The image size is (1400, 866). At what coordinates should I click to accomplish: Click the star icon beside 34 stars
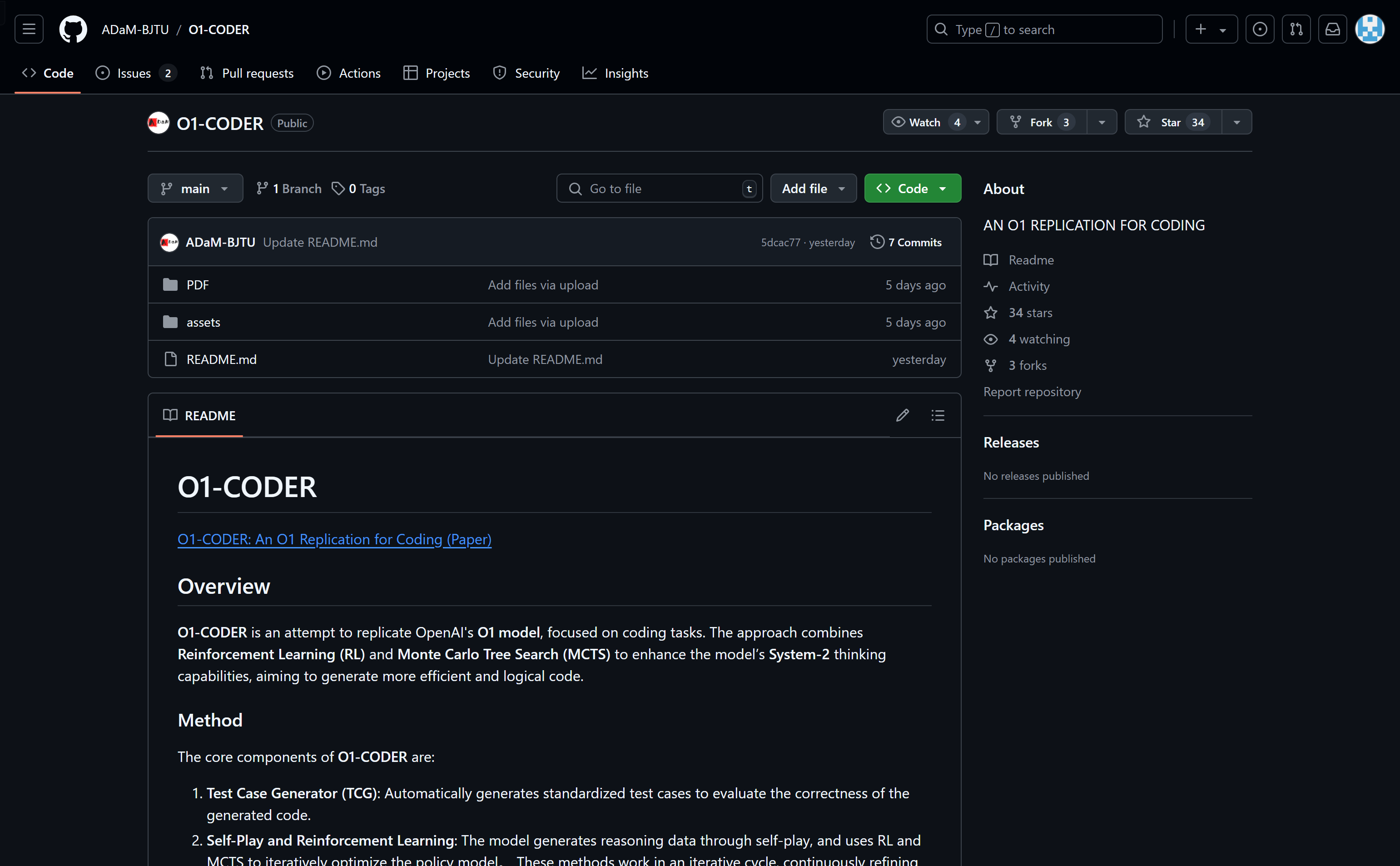(x=991, y=313)
